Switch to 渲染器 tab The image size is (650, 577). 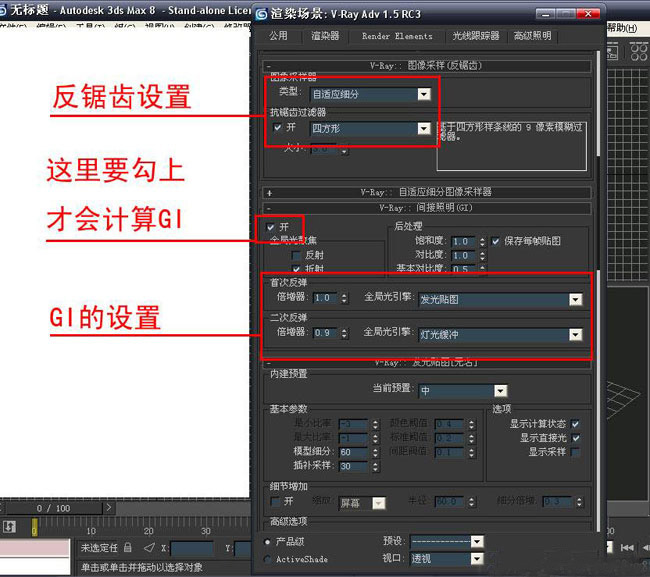point(325,36)
